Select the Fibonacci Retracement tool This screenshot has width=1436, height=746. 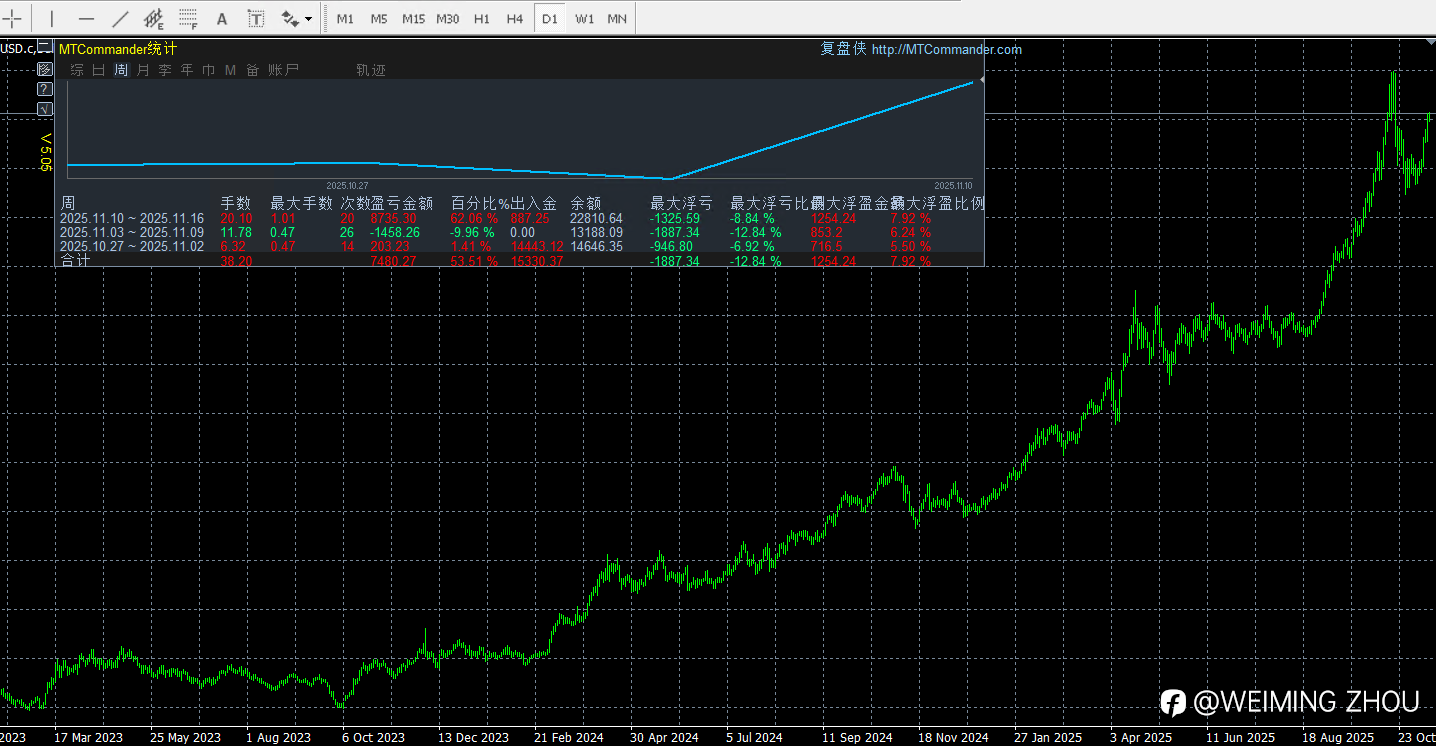(188, 18)
